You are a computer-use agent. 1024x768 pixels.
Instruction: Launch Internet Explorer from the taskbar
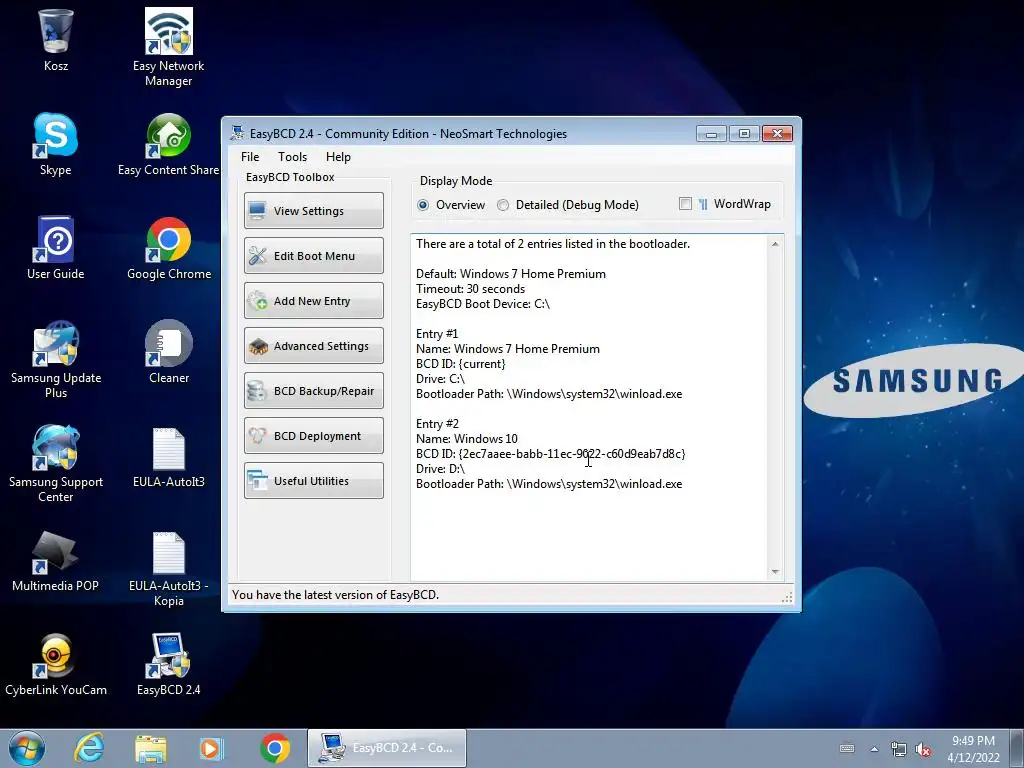click(x=89, y=748)
